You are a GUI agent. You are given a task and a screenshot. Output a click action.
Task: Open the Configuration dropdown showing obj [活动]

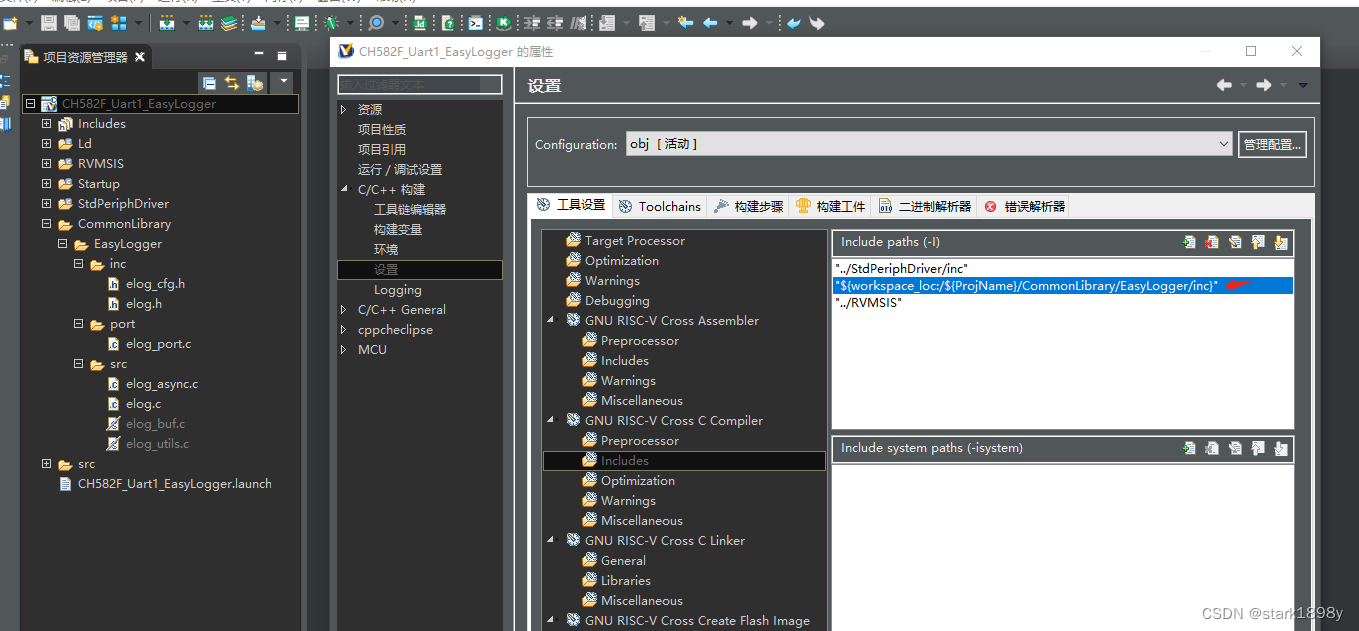1224,143
